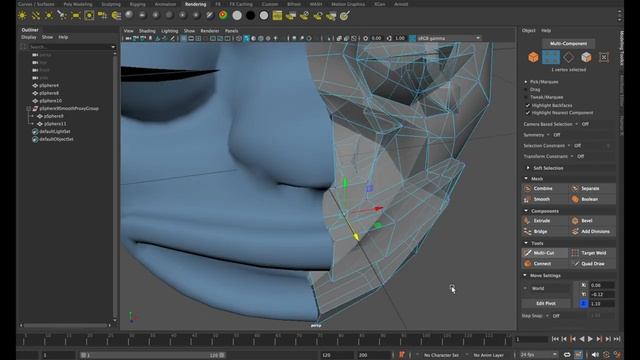
Task: Toggle Y axis move constraint
Action: pos(584,294)
